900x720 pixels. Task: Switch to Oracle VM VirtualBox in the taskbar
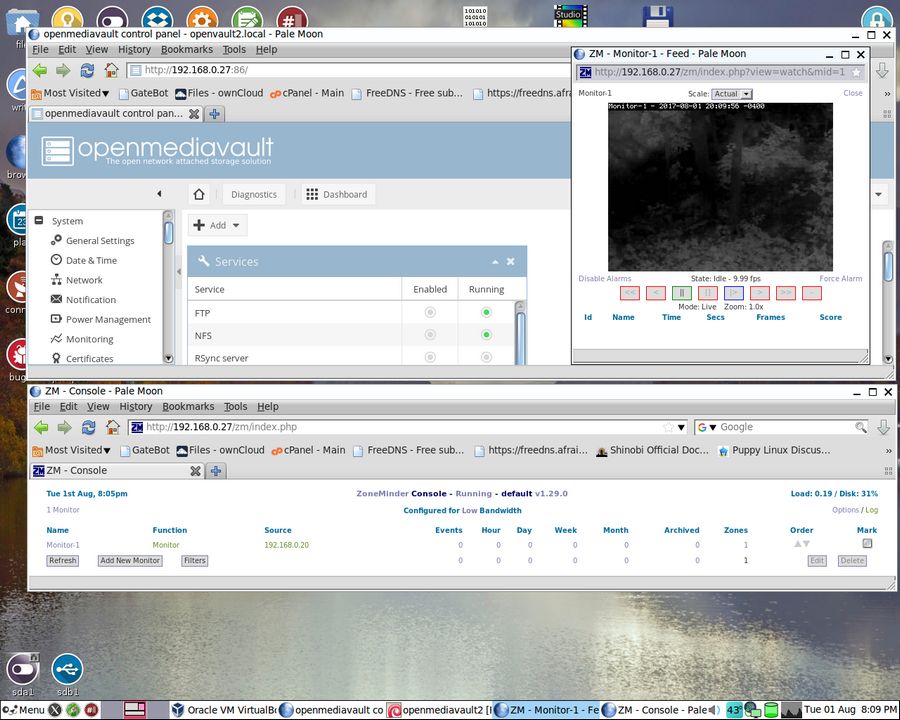[x=224, y=710]
